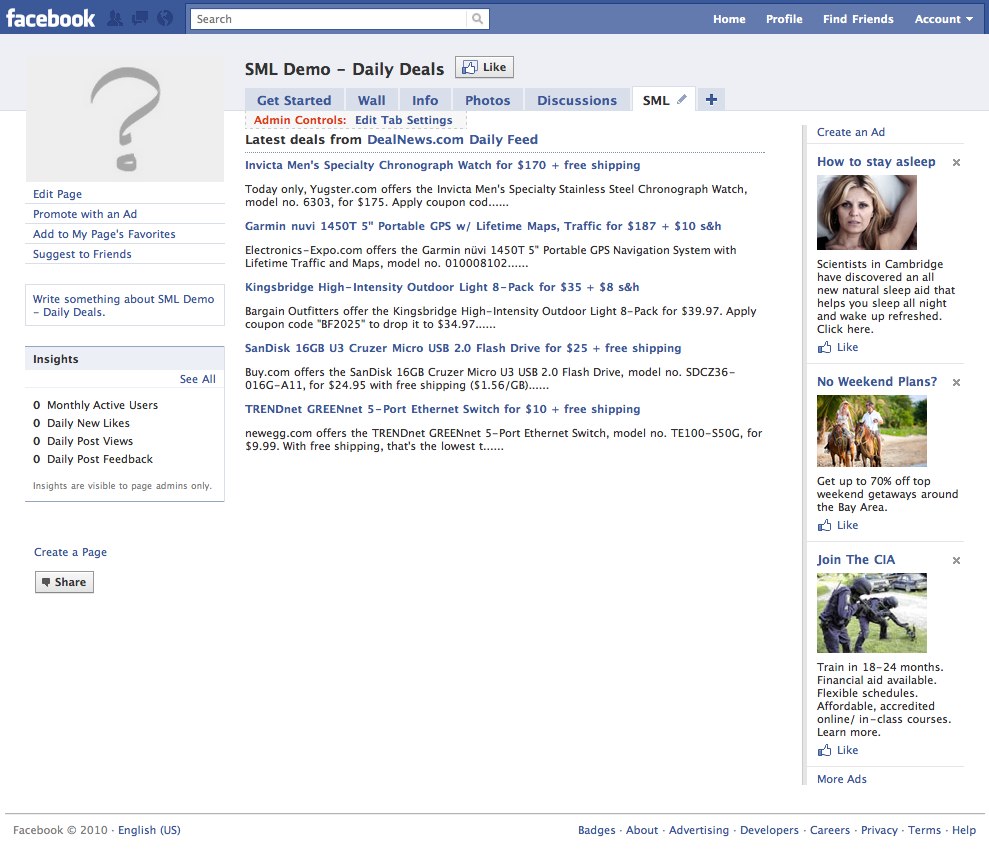Image resolution: width=989 pixels, height=850 pixels.
Task: Open the How to stay asleep ad title
Action: tap(876, 162)
